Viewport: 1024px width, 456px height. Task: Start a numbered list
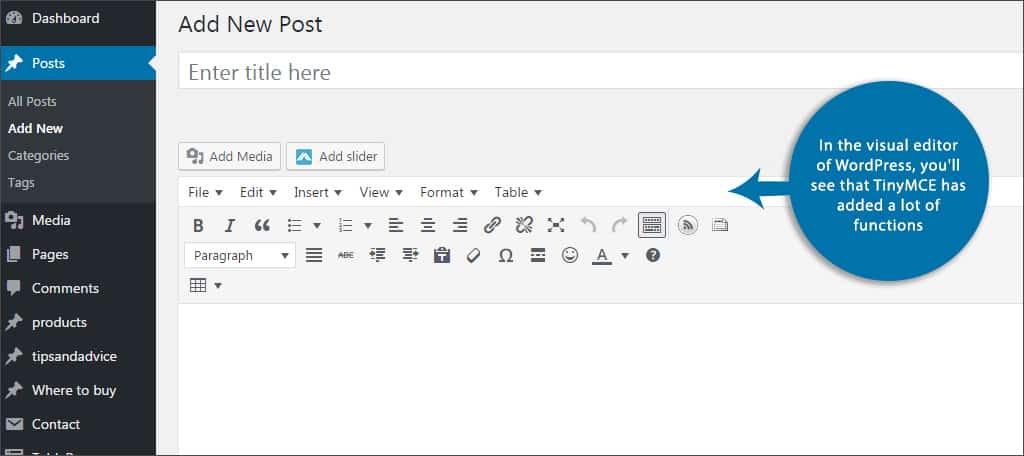[345, 226]
